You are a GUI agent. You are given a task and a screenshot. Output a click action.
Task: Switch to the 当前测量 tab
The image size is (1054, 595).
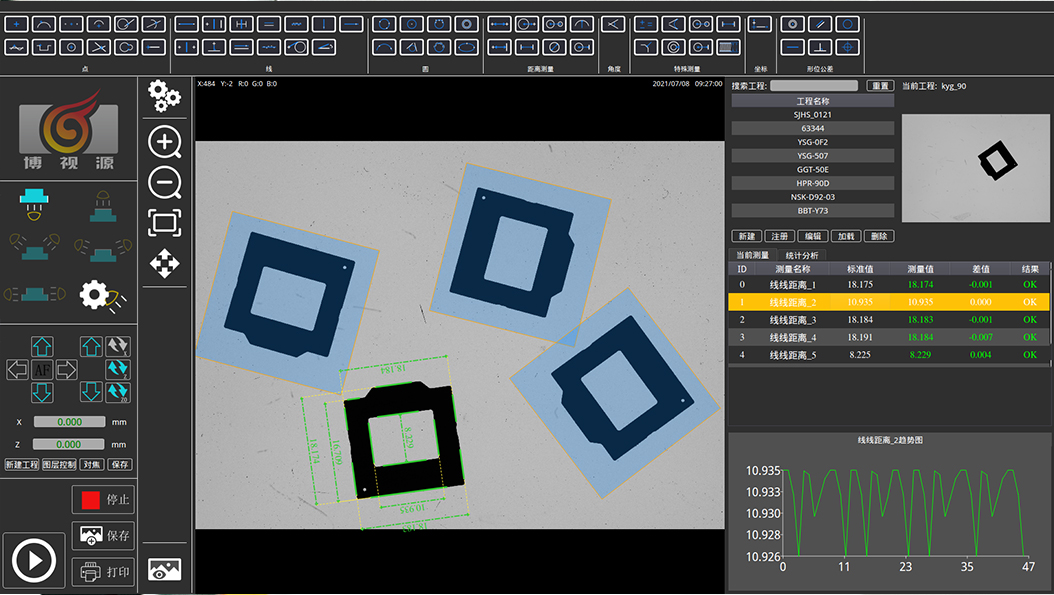tap(755, 255)
